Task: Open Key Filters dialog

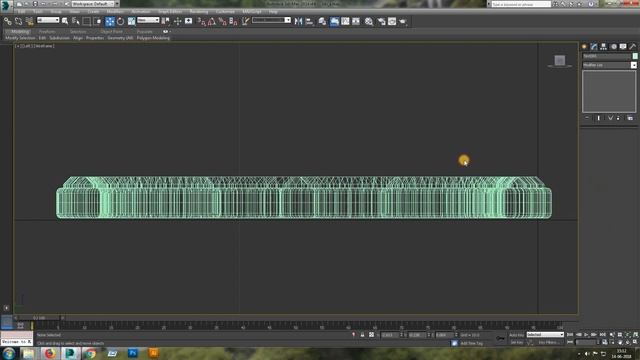Action: [549, 342]
